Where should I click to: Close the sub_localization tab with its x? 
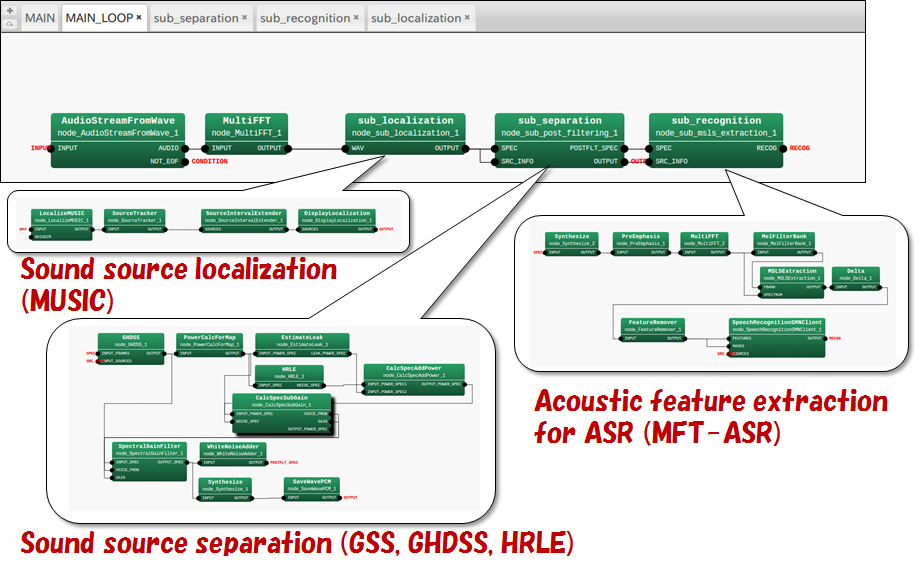click(468, 18)
